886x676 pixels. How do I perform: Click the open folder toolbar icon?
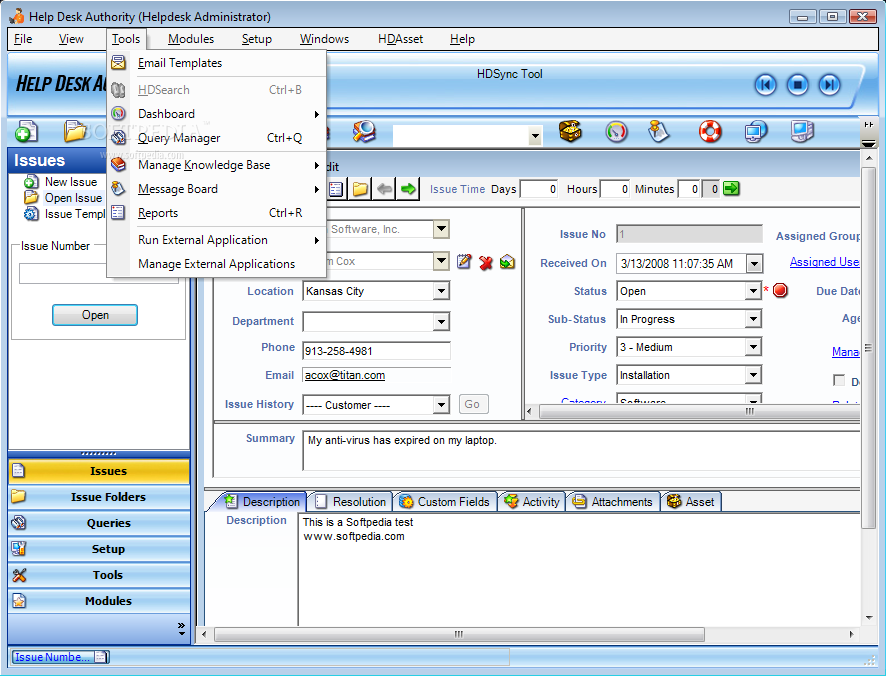74,131
